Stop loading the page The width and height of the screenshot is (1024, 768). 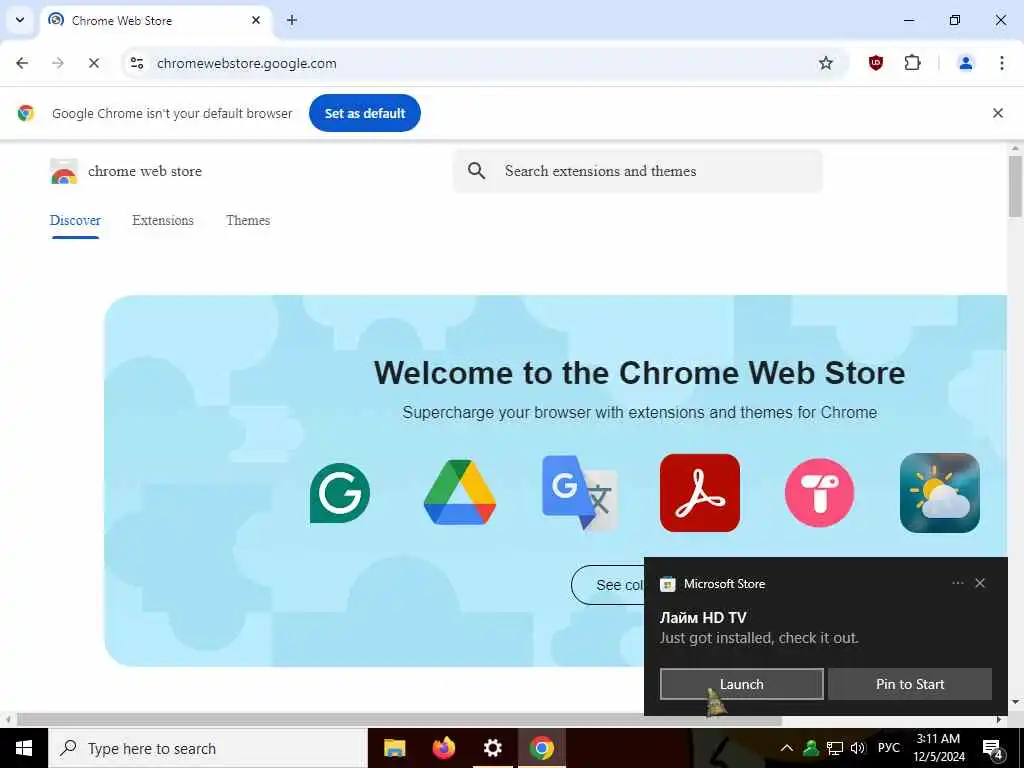(93, 63)
